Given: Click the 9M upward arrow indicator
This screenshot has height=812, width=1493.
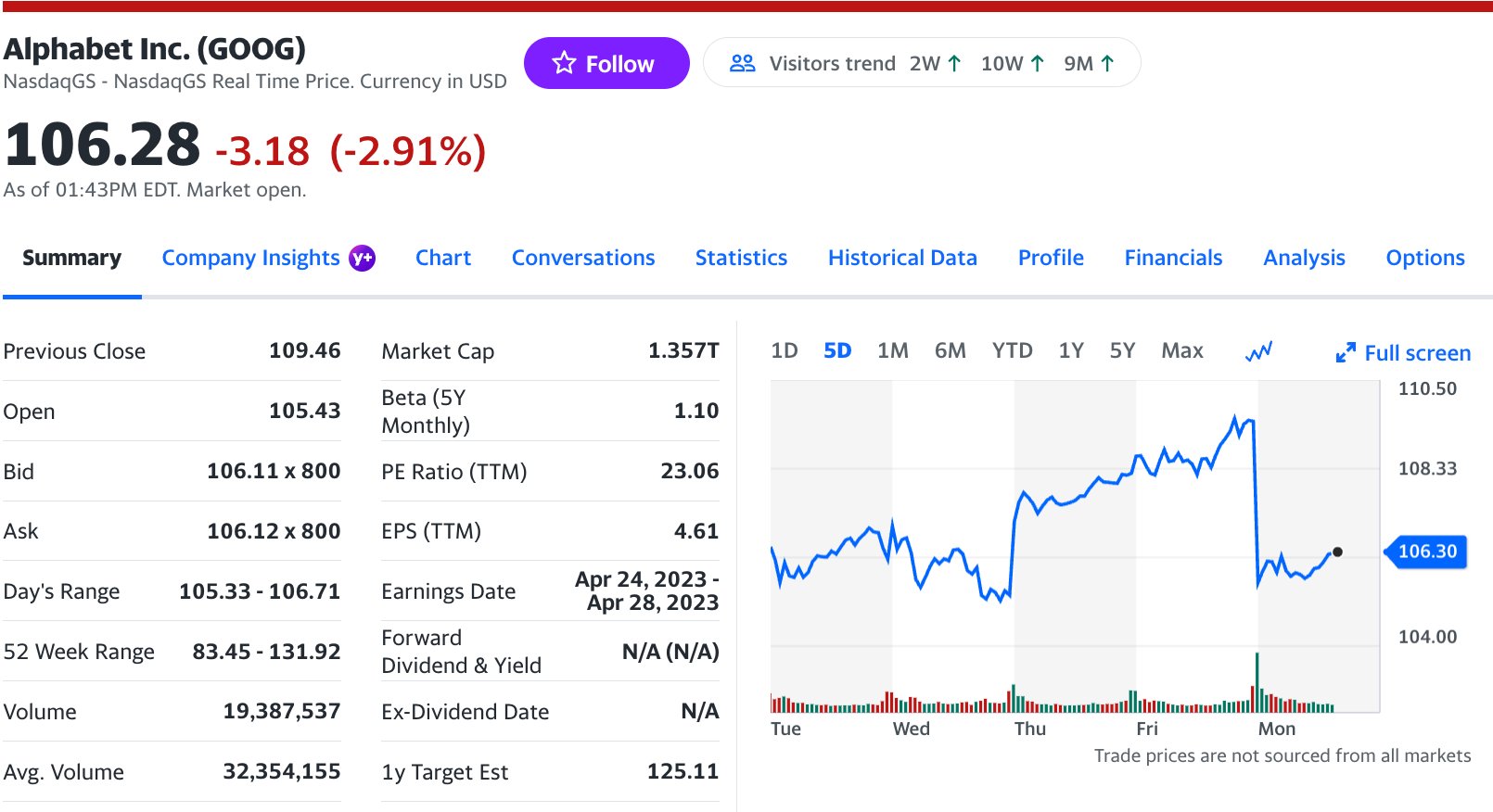Looking at the screenshot, I should click(x=1107, y=63).
